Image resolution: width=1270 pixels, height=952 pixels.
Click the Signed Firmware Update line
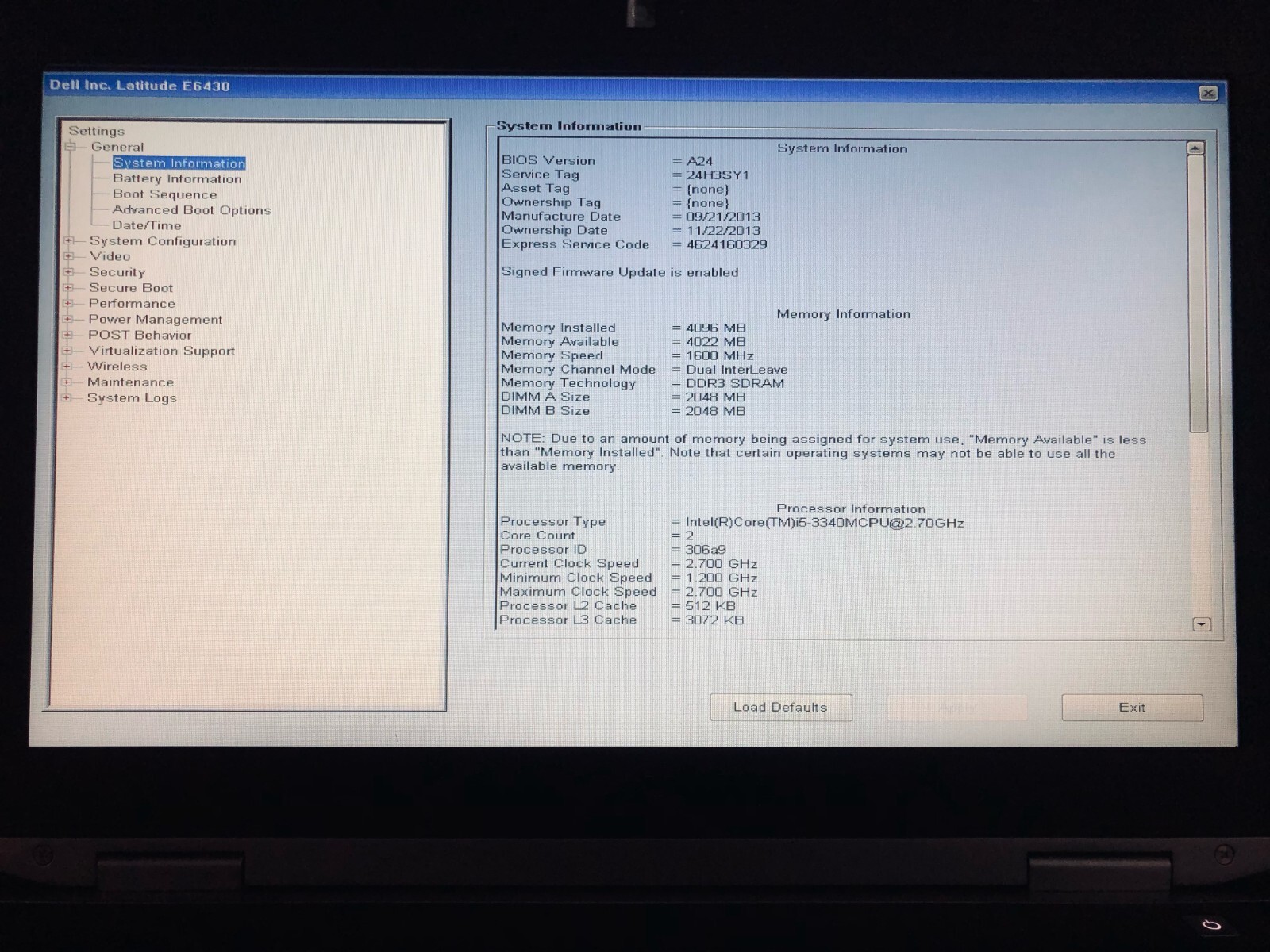pyautogui.click(x=620, y=272)
